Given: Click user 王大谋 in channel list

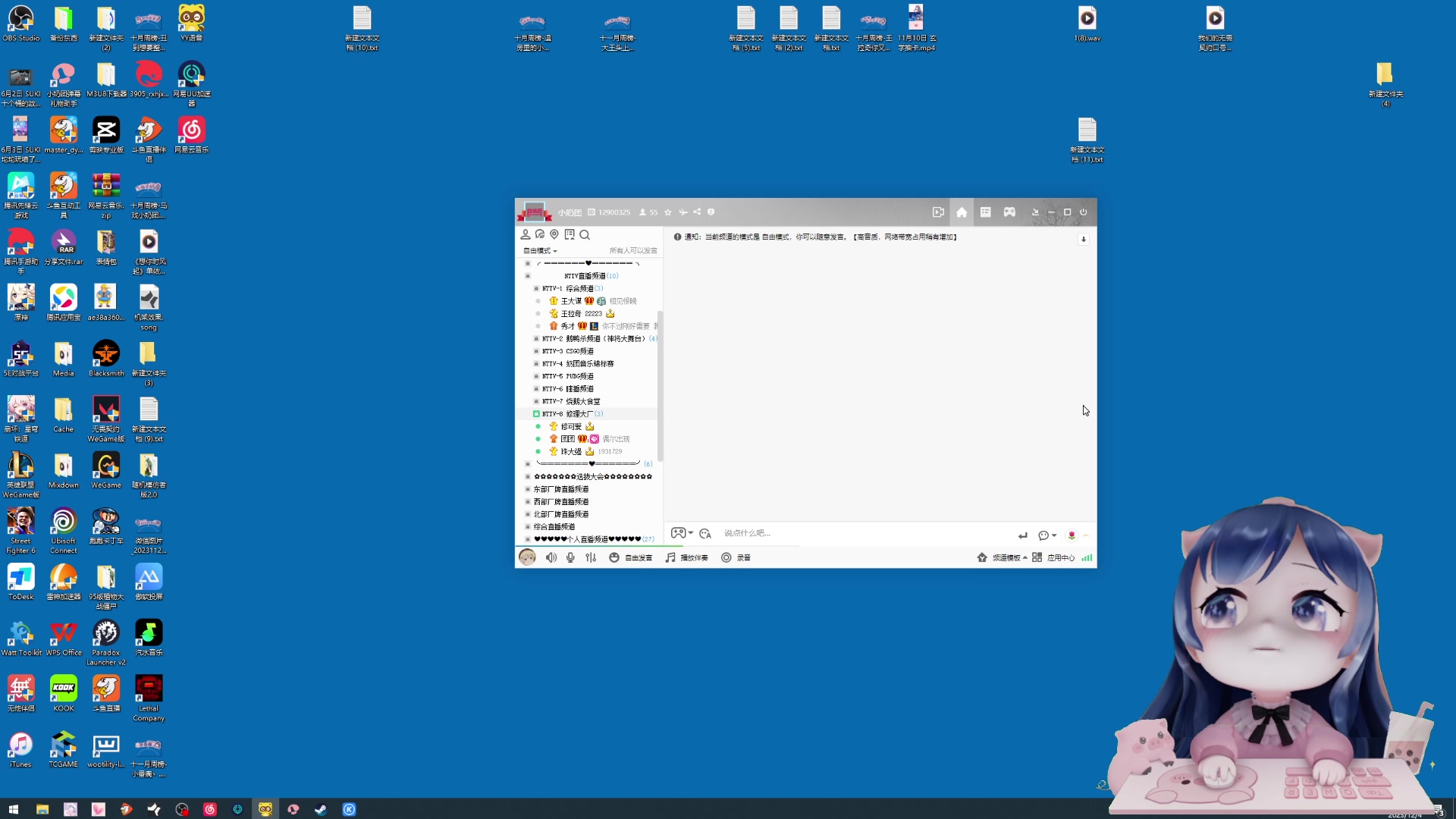Looking at the screenshot, I should click(571, 301).
